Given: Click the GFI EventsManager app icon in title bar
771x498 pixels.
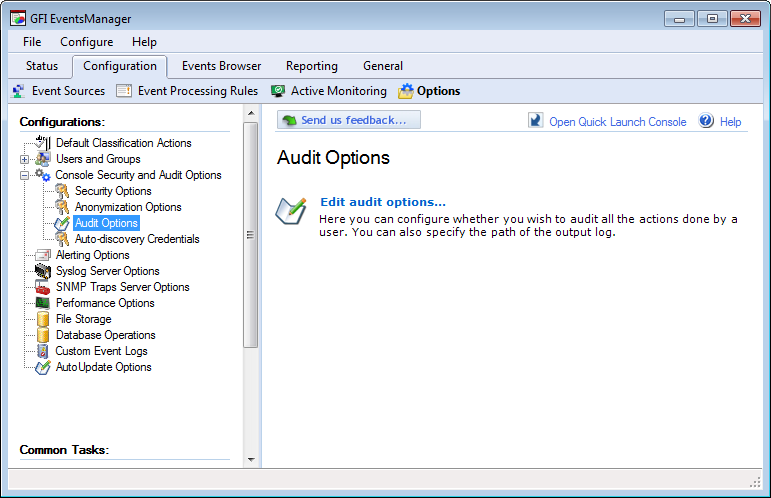Looking at the screenshot, I should coord(18,19).
